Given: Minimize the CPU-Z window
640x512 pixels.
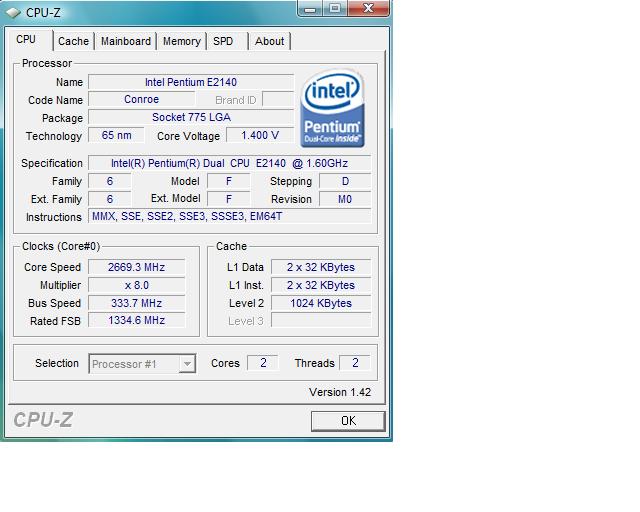Looking at the screenshot, I should coord(310,8).
